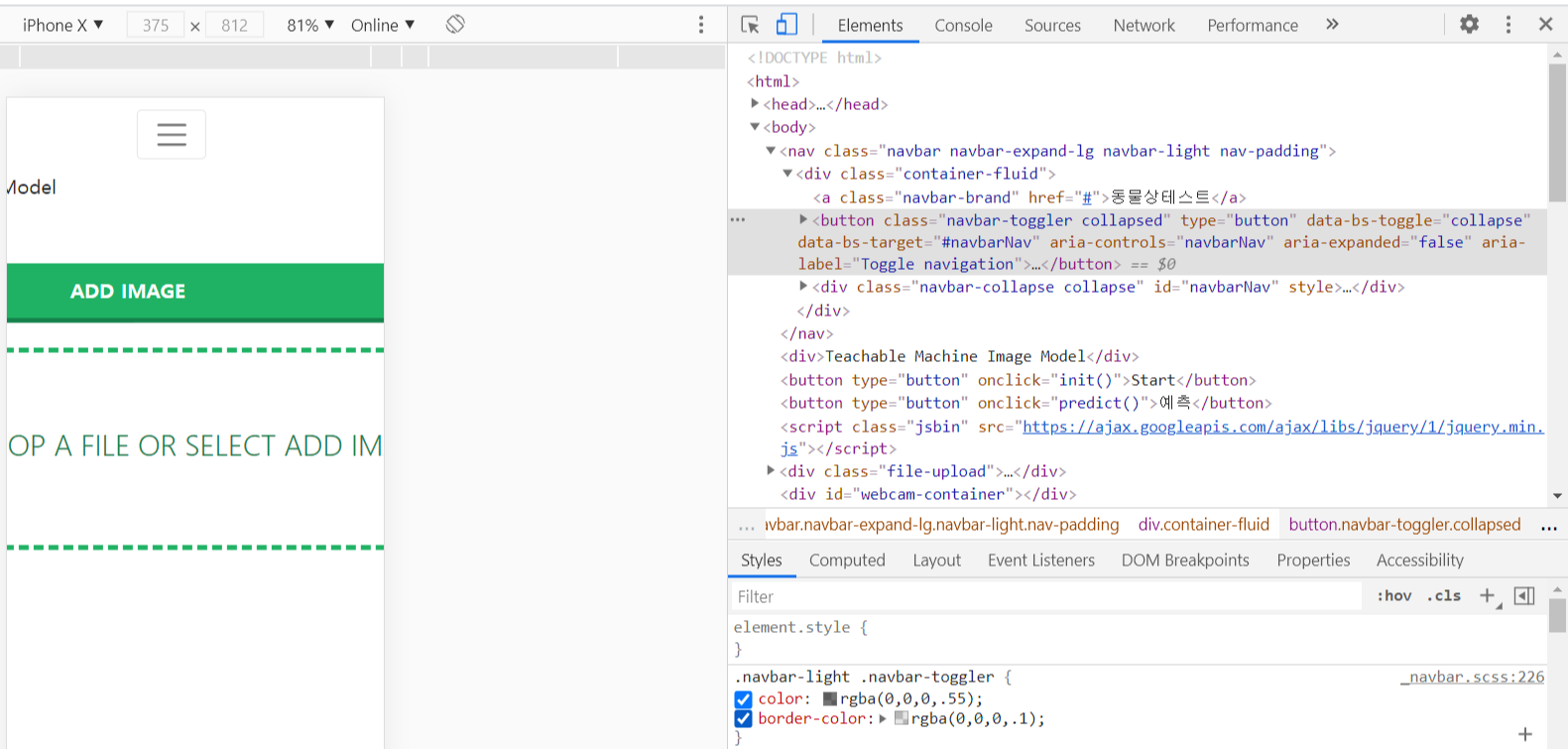Expand the navbar-toggler button node
1568x749 pixels.
pos(803,219)
